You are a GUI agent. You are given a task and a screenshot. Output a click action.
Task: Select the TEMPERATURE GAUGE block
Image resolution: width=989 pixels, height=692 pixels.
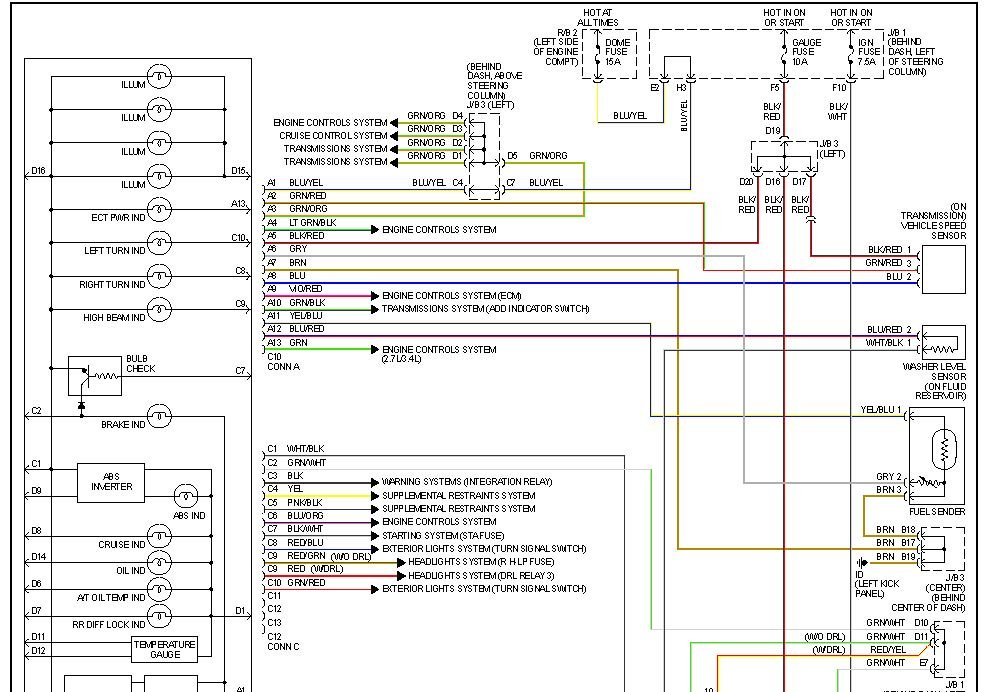pos(165,649)
